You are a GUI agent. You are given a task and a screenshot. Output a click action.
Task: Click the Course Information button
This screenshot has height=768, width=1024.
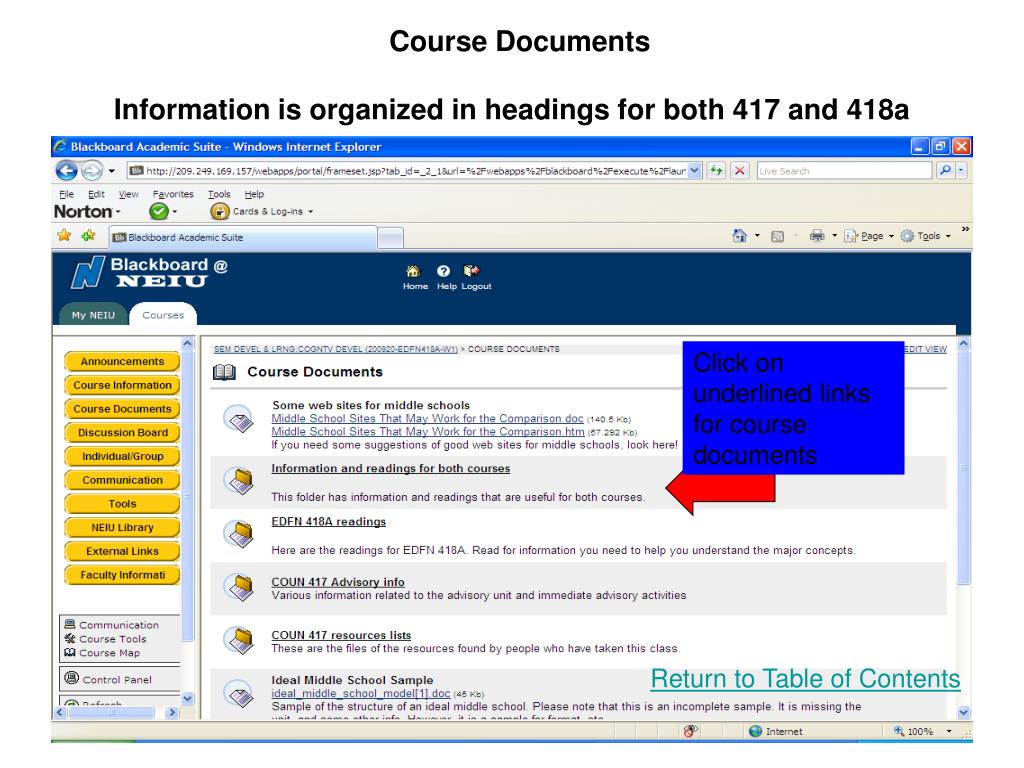[x=122, y=385]
